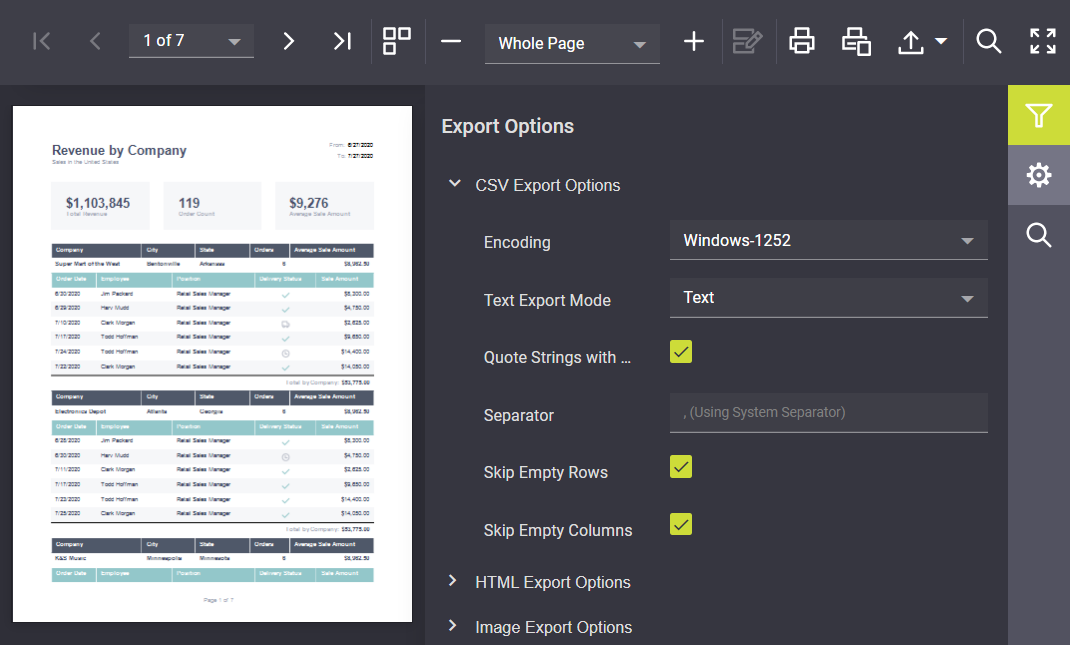This screenshot has height=645, width=1070.
Task: Click the Export Options heading
Action: click(x=508, y=126)
